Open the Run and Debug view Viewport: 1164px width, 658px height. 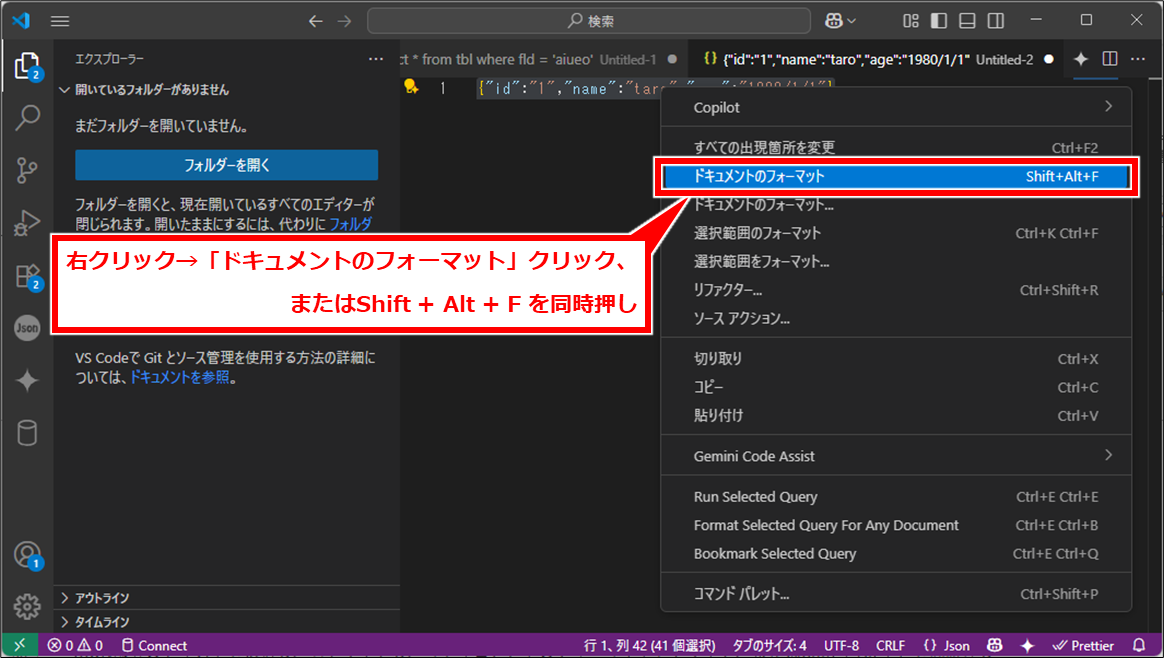pyautogui.click(x=27, y=223)
